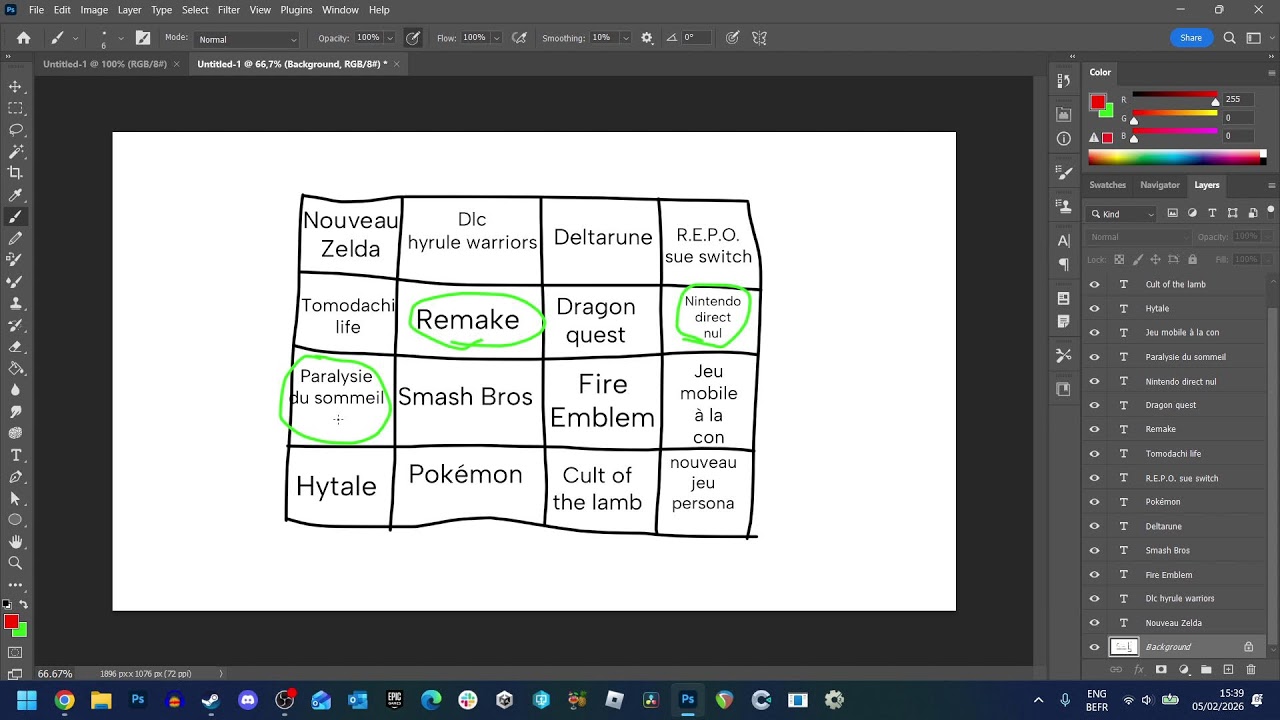Select the Crop tool
The height and width of the screenshot is (720, 1280).
[15, 173]
